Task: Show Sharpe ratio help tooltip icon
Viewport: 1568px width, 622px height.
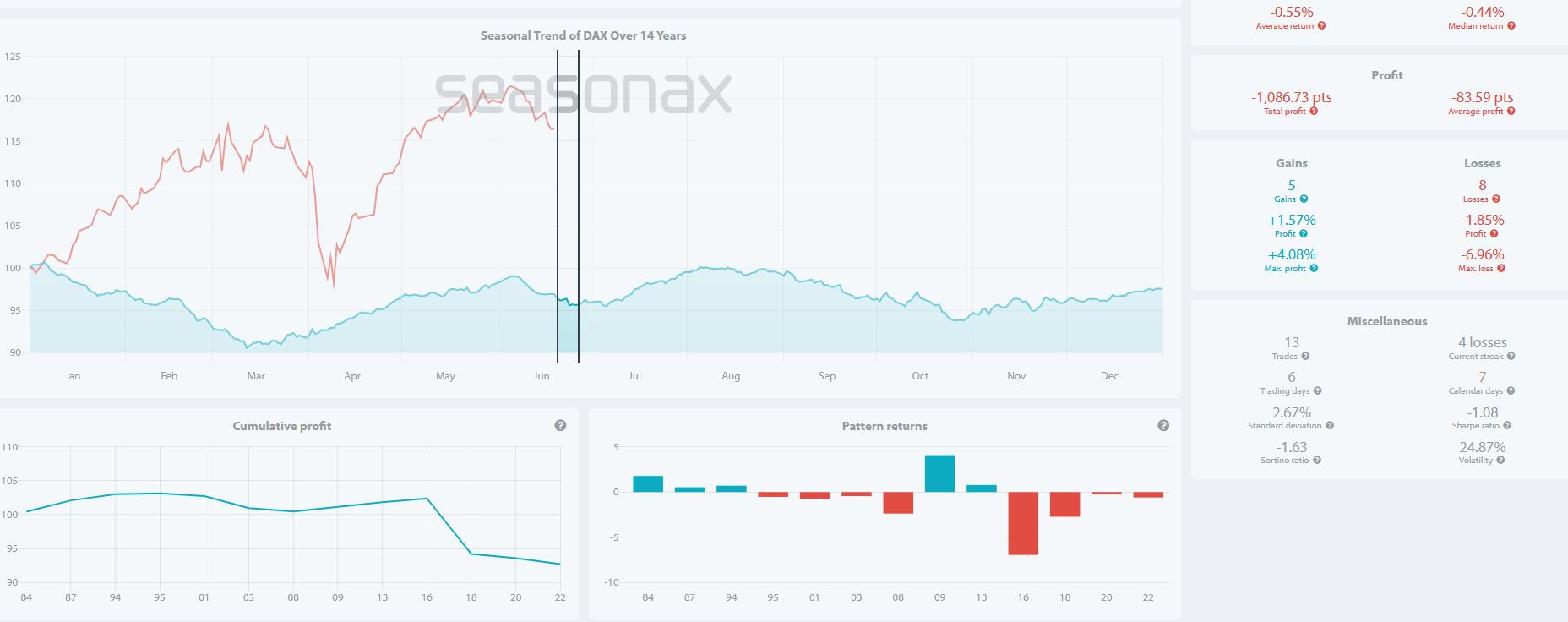Action: [1507, 426]
